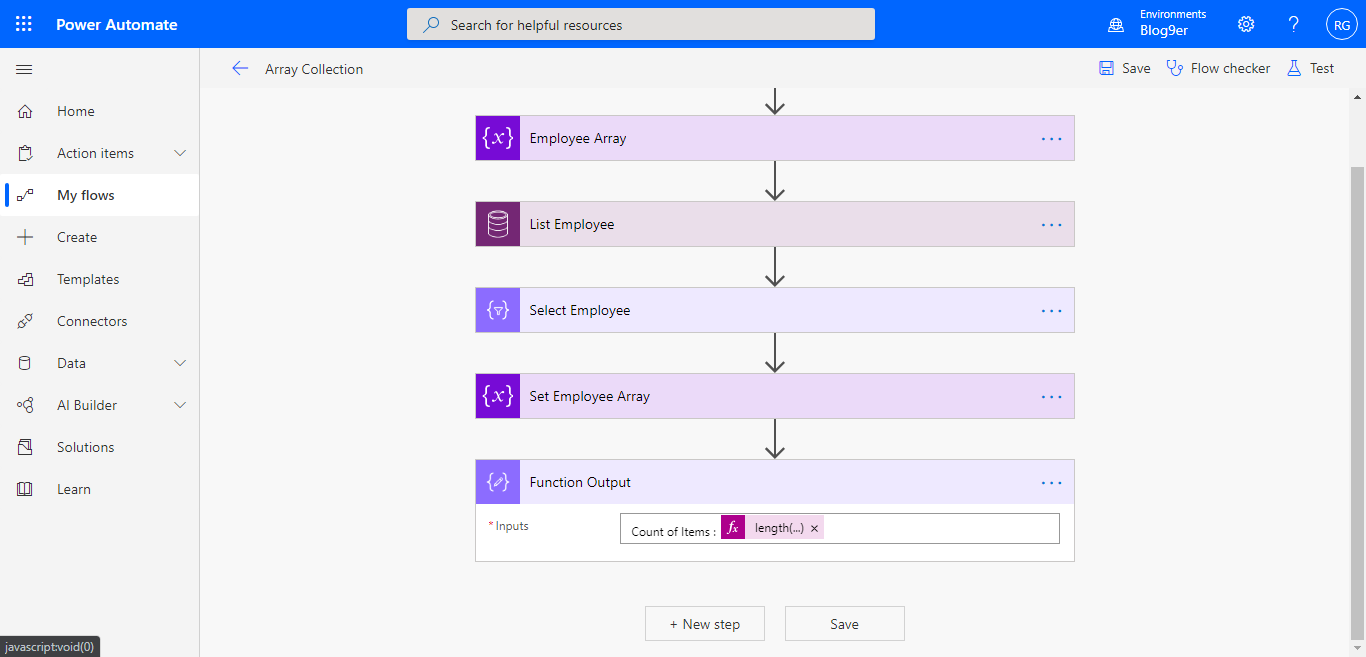Click the Connectors plug icon
This screenshot has height=657, width=1366.
(x=25, y=321)
